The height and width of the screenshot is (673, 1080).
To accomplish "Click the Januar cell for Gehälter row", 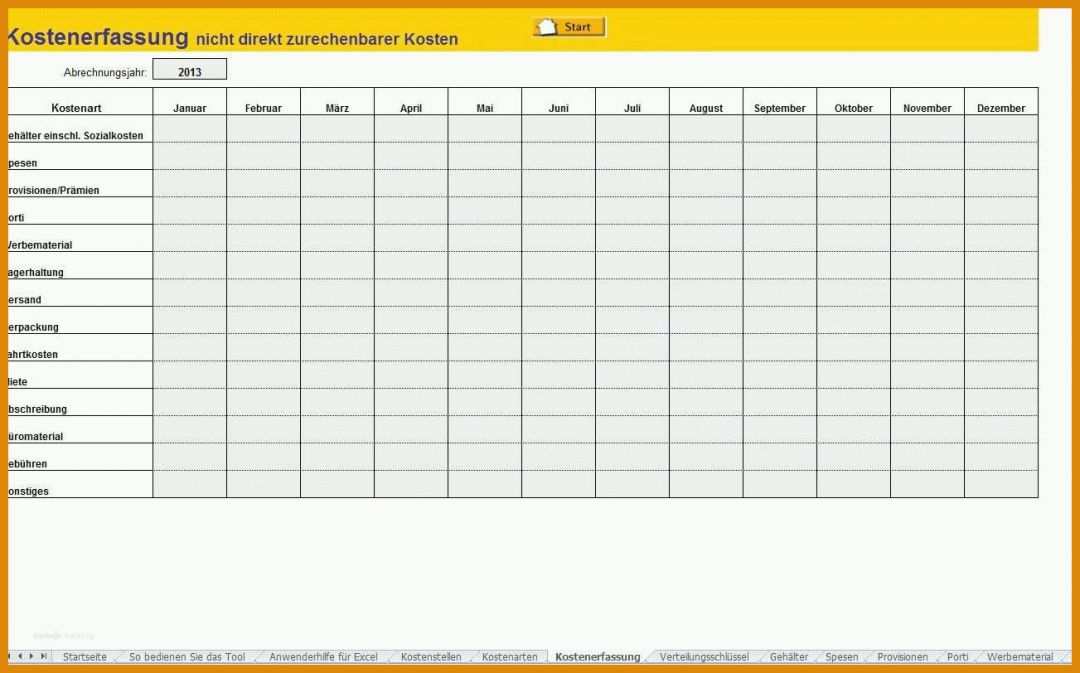I will (x=189, y=129).
